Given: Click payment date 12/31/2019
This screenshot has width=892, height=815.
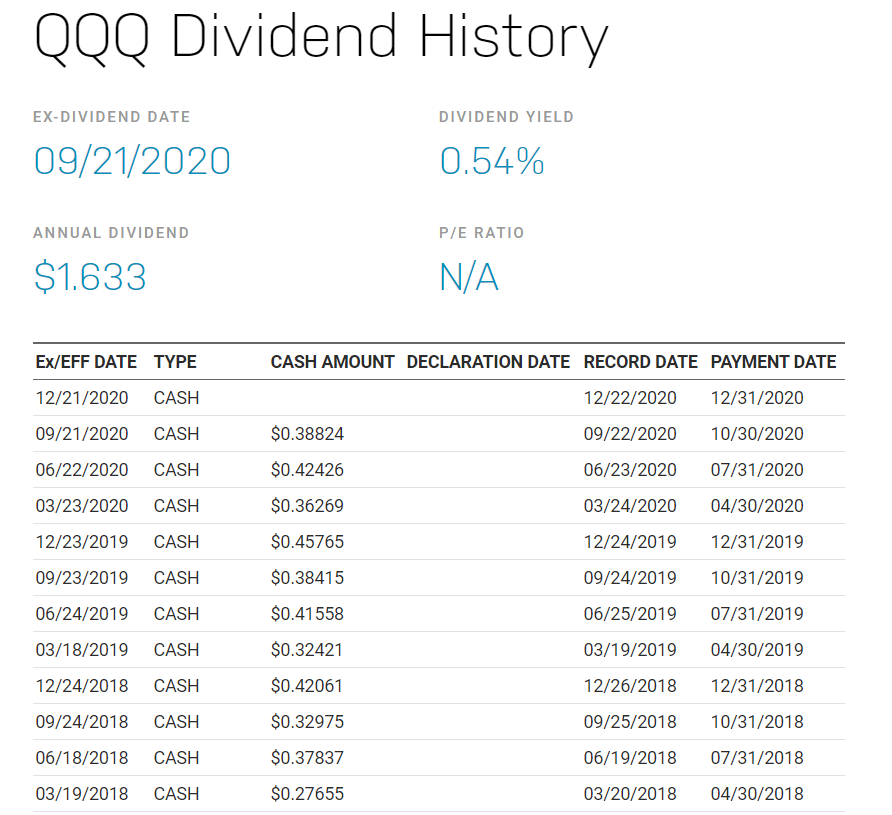Looking at the screenshot, I should tap(757, 541).
